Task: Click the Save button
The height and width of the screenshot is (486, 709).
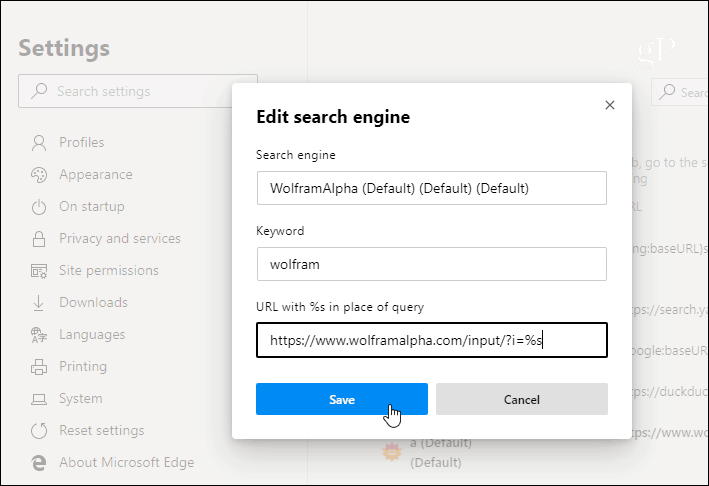Action: [x=342, y=399]
